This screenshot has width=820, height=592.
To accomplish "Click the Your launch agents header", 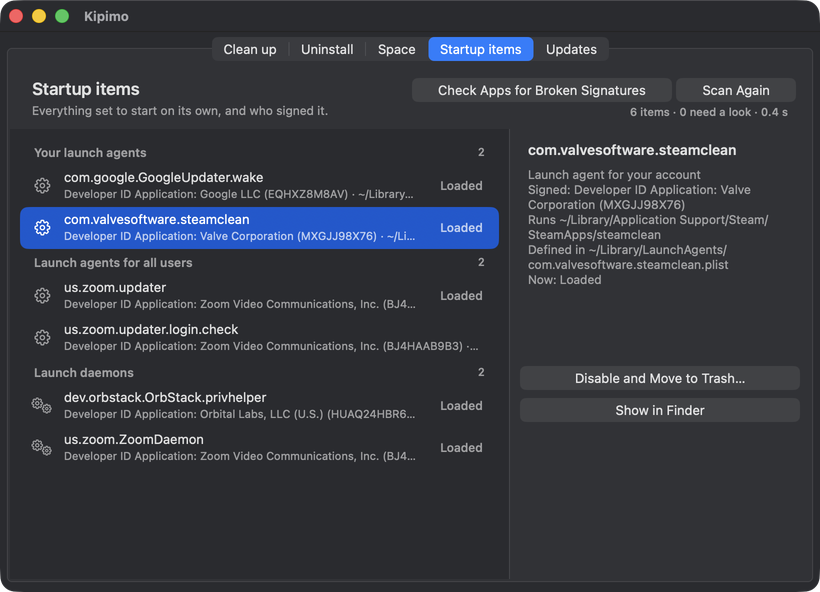I will point(90,153).
